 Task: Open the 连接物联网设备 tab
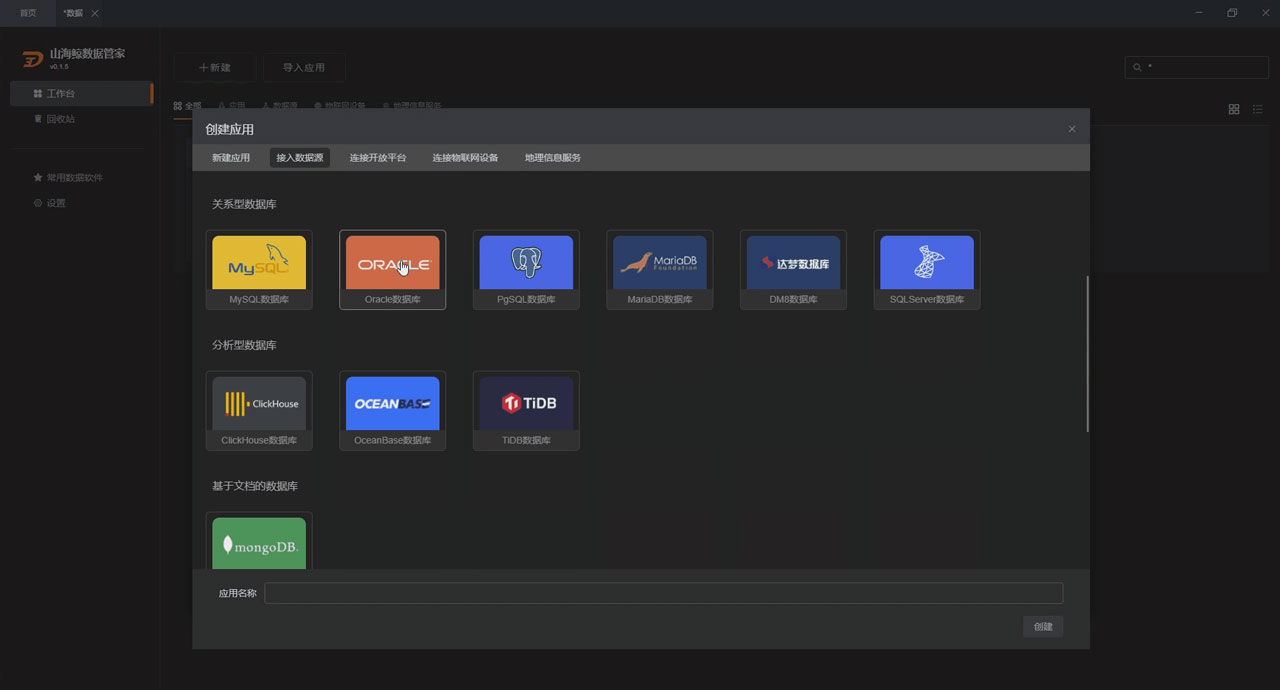pos(465,158)
